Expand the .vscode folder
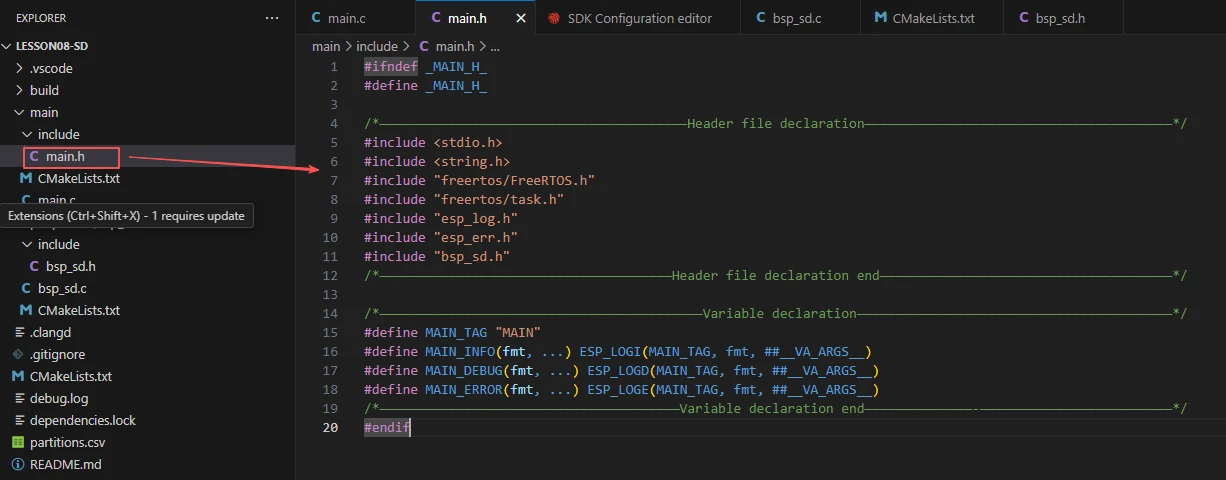The width and height of the screenshot is (1226, 480). point(51,68)
